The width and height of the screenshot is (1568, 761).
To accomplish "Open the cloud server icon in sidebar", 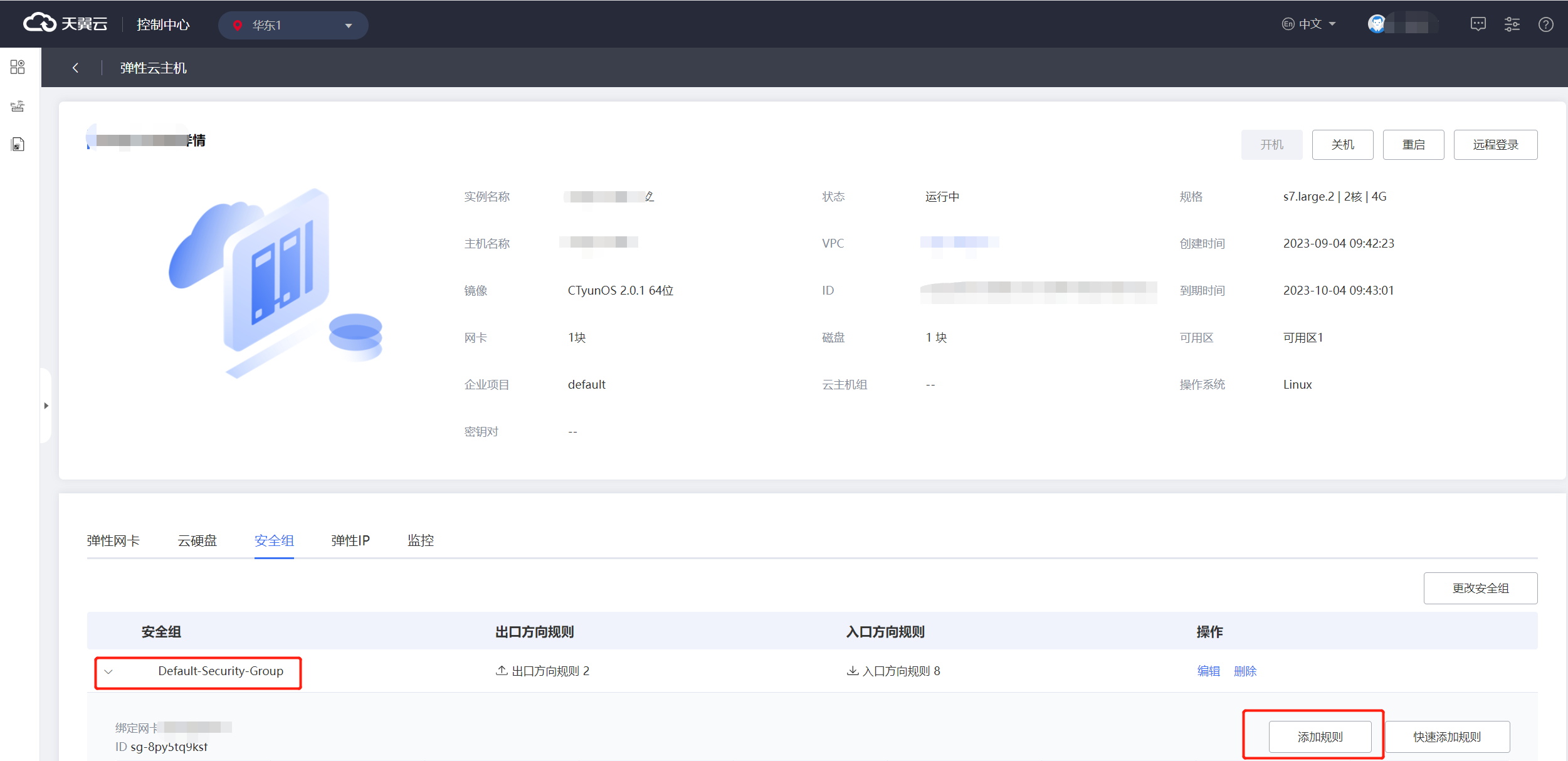I will (x=18, y=106).
